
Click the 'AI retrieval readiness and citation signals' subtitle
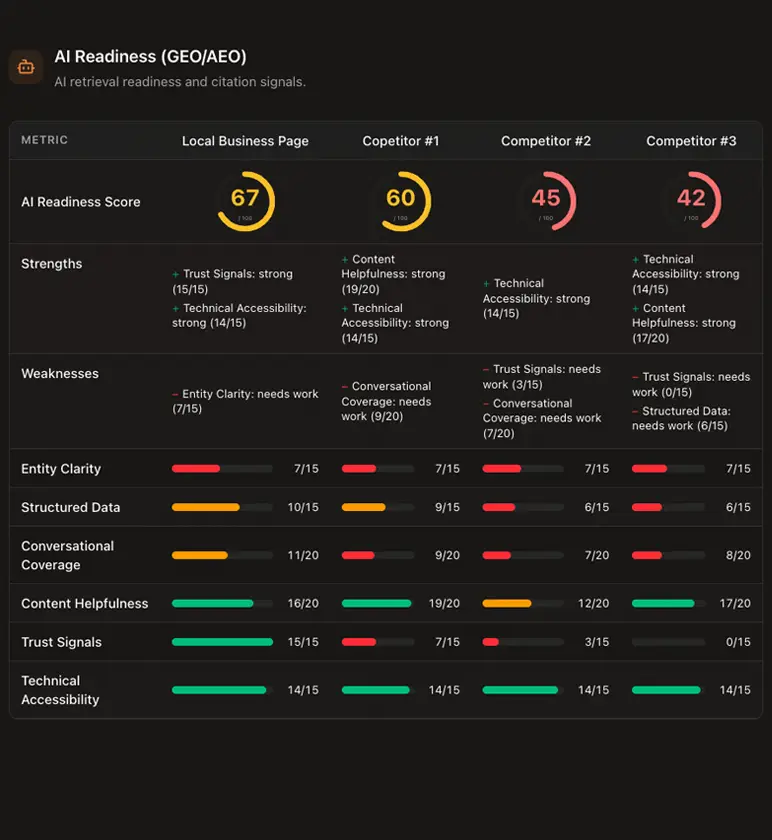click(180, 82)
